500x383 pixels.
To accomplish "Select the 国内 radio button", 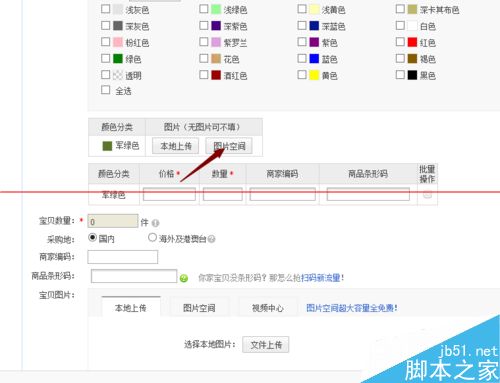I will pos(92,238).
